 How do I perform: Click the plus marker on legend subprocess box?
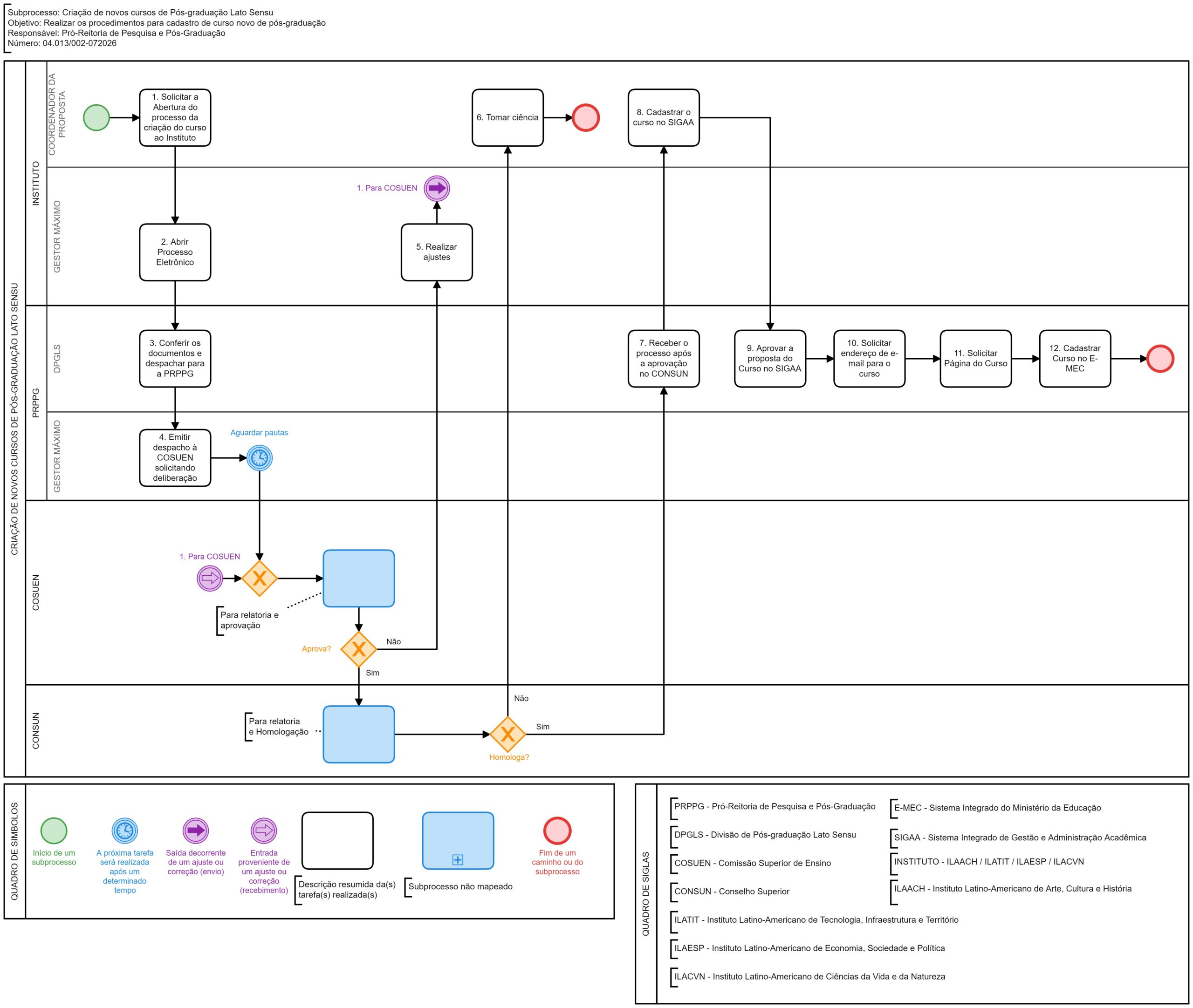[458, 860]
